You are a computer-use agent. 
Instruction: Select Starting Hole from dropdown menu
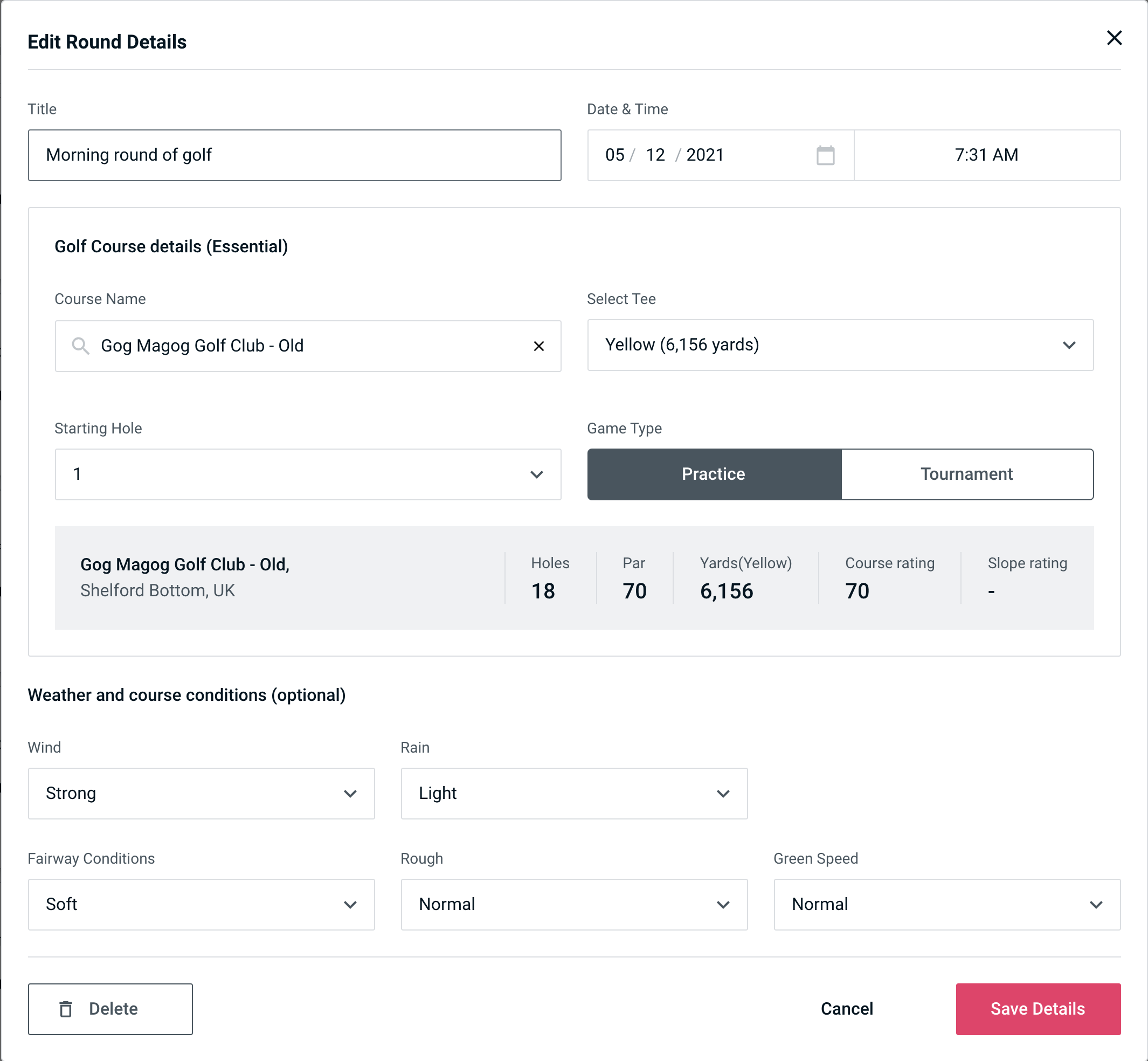[x=307, y=474]
